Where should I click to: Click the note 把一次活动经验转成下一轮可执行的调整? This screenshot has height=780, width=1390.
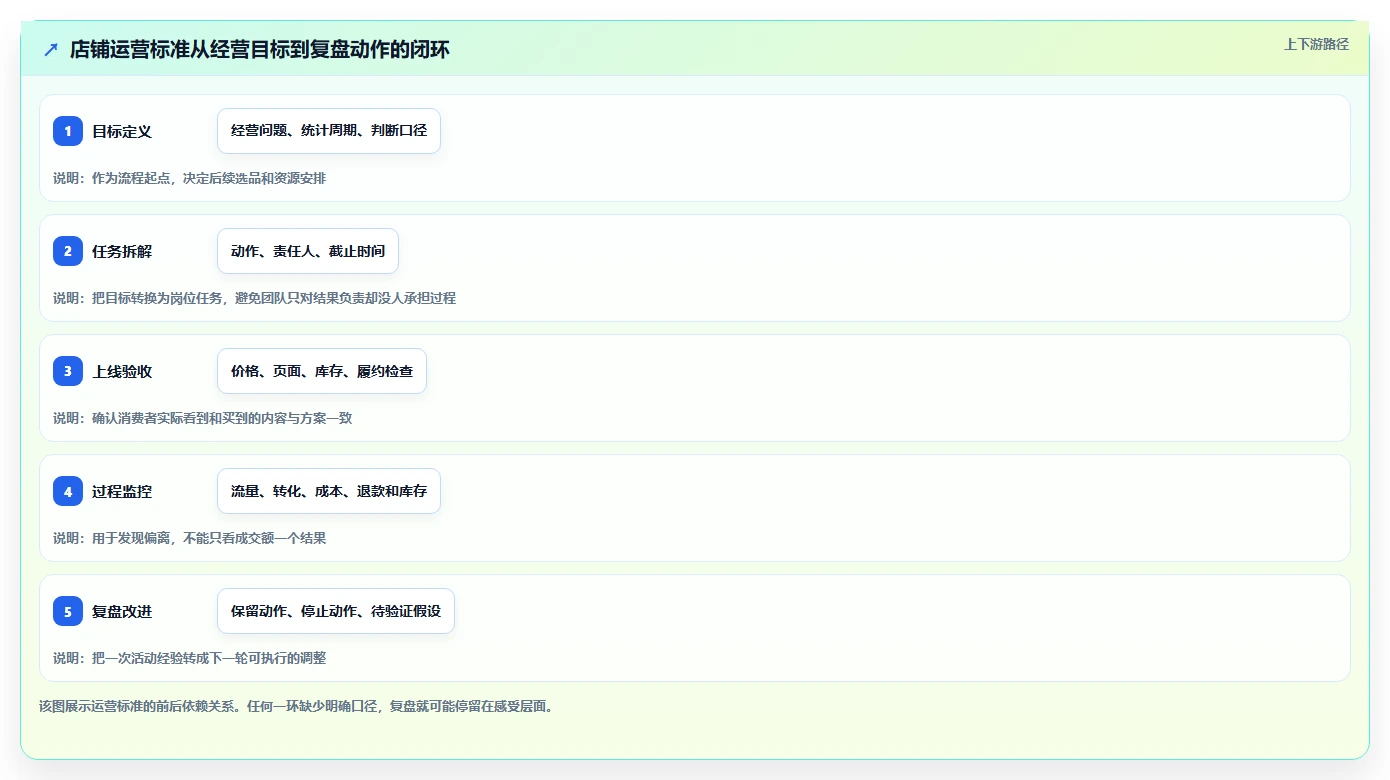point(190,658)
